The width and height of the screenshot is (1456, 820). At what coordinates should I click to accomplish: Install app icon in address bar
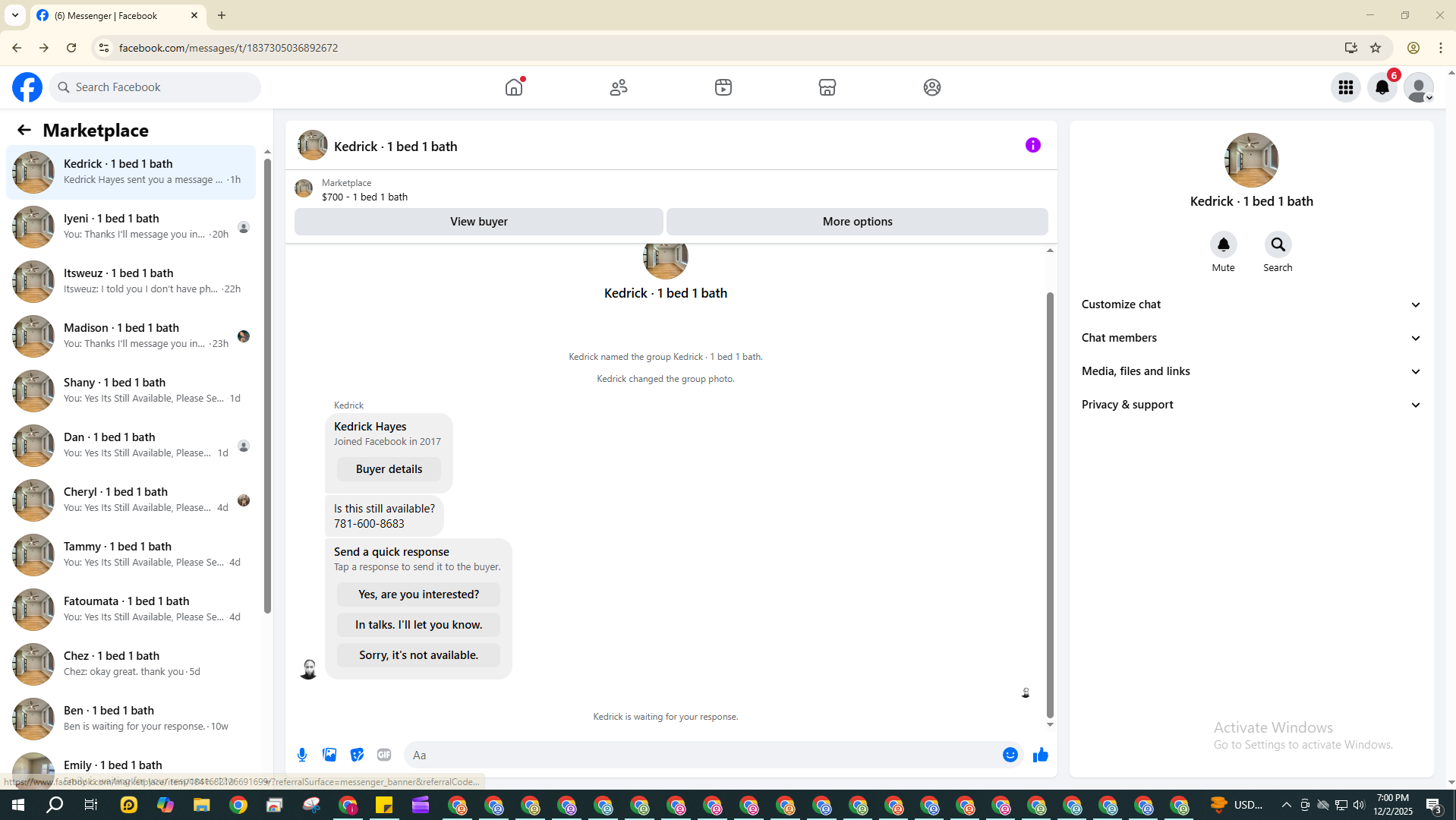coord(1350,48)
